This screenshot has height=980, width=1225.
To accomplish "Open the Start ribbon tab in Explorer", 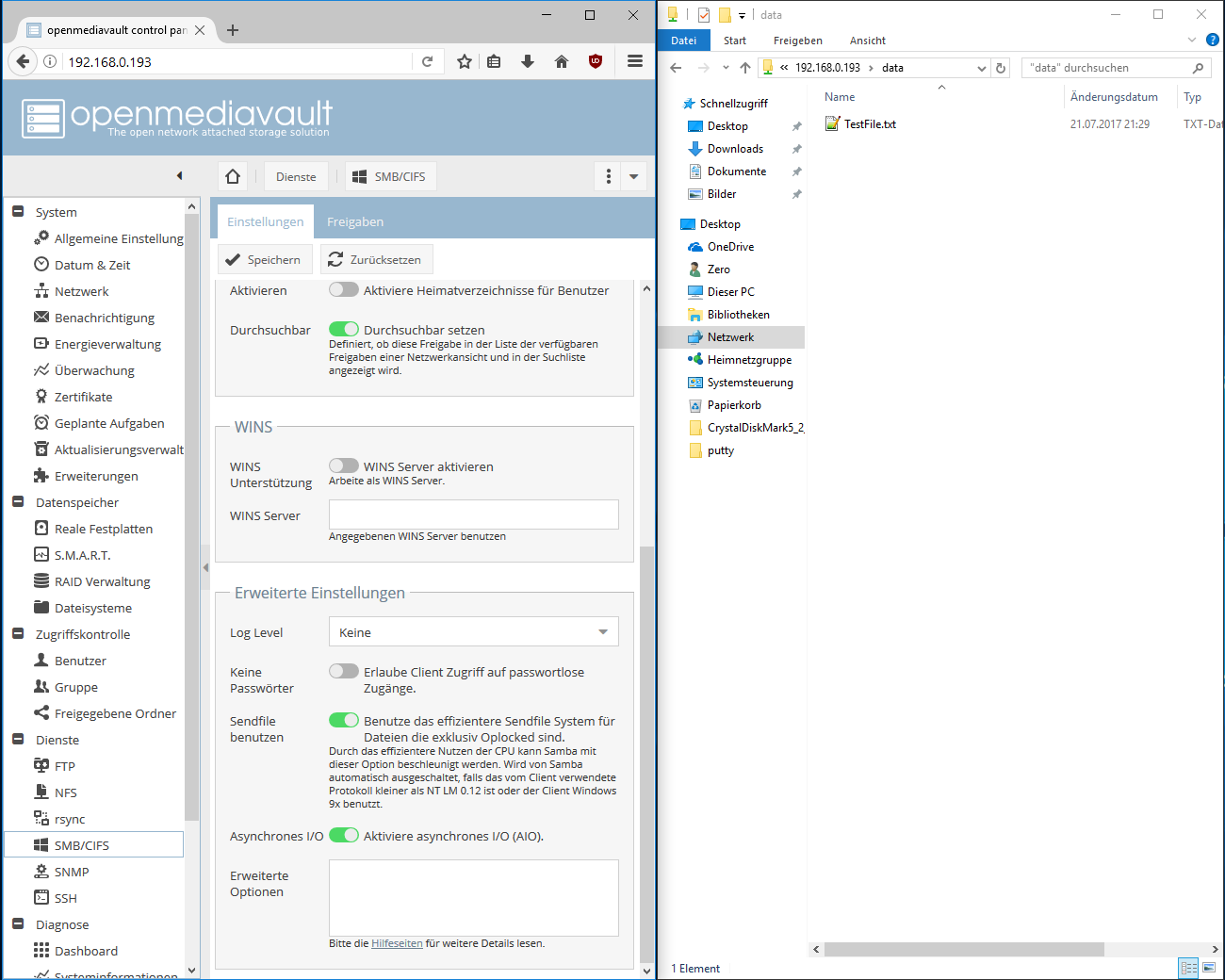I will [735, 41].
